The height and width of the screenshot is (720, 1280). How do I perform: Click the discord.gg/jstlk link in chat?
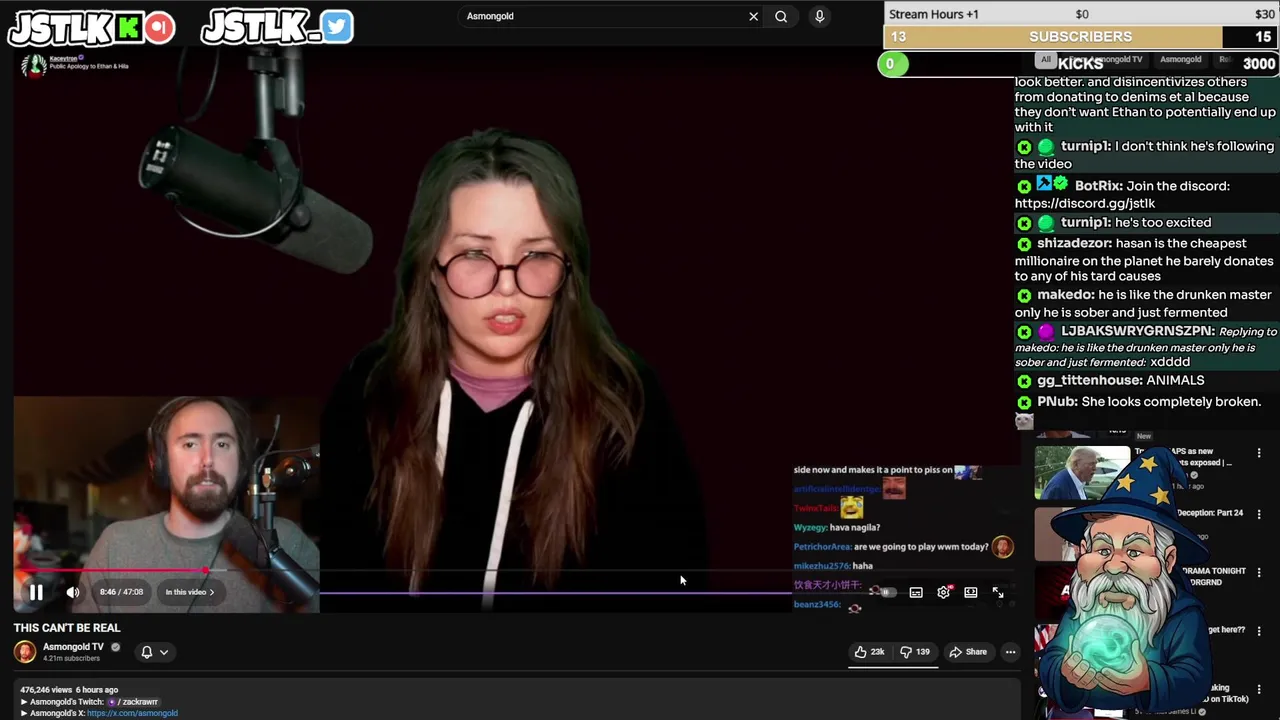point(1084,203)
